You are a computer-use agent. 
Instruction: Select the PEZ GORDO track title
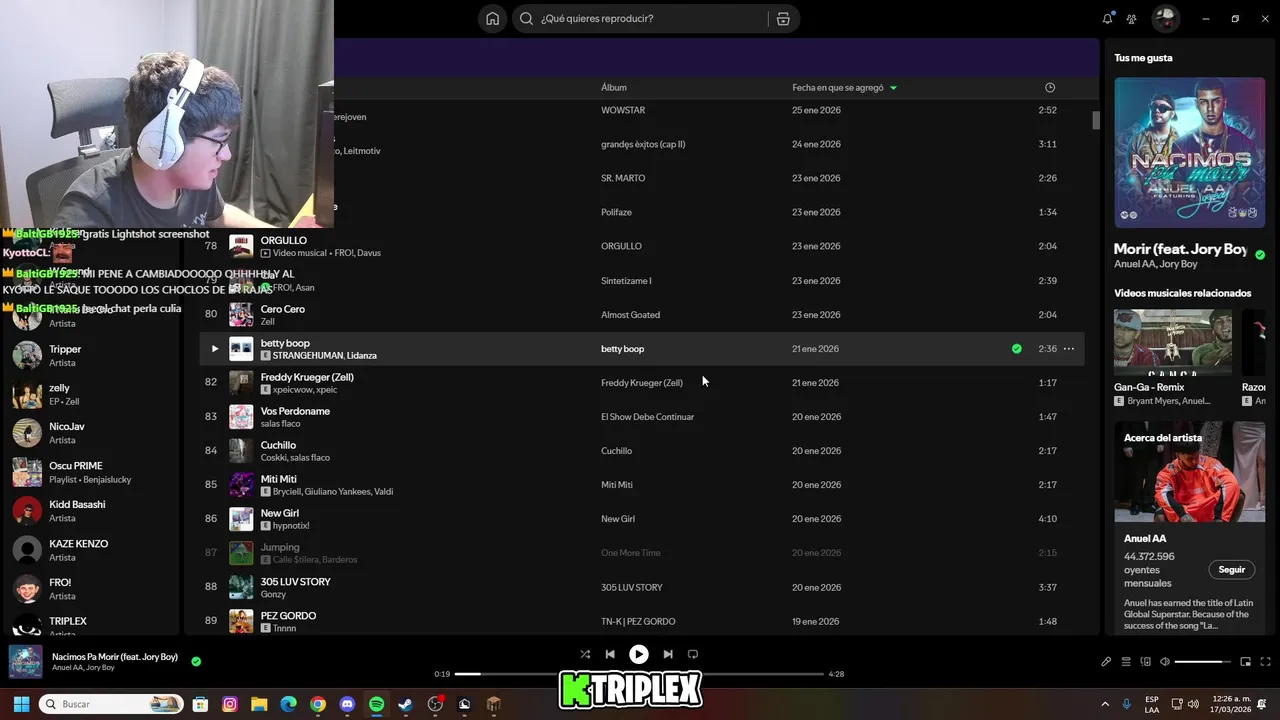[x=288, y=615]
